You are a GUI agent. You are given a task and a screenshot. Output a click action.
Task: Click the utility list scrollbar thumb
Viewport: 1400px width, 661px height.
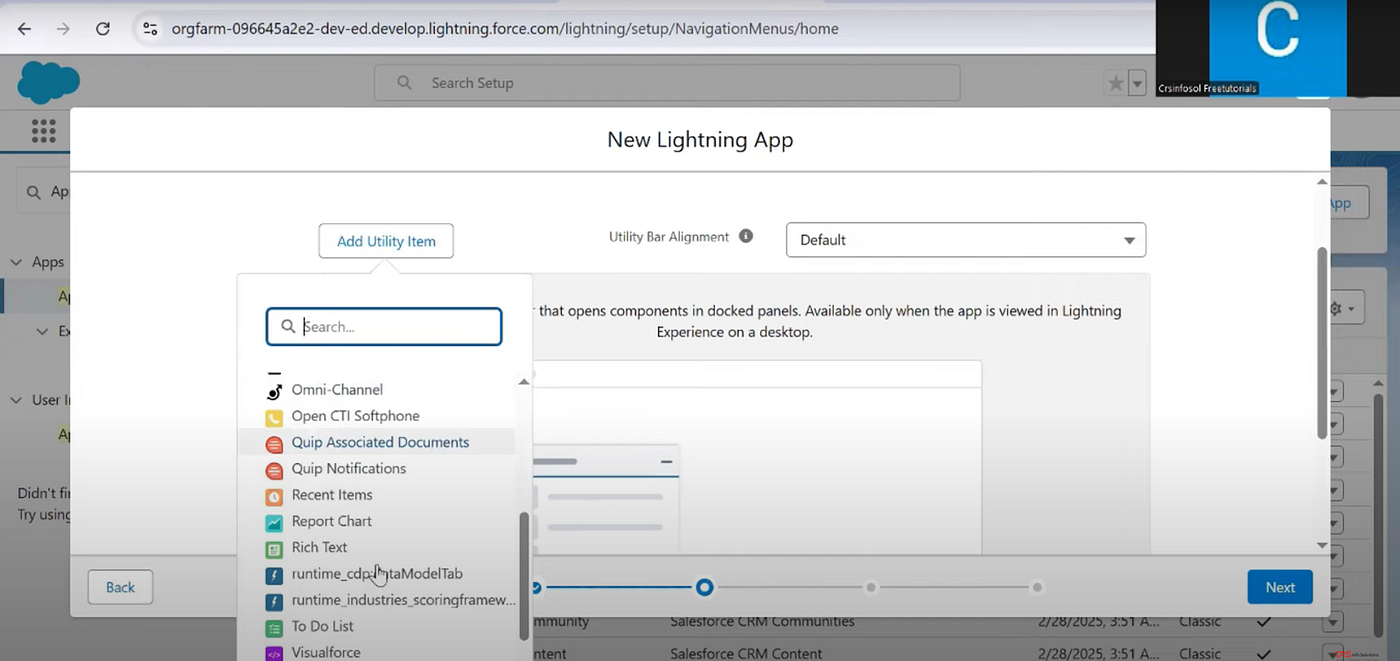[525, 576]
